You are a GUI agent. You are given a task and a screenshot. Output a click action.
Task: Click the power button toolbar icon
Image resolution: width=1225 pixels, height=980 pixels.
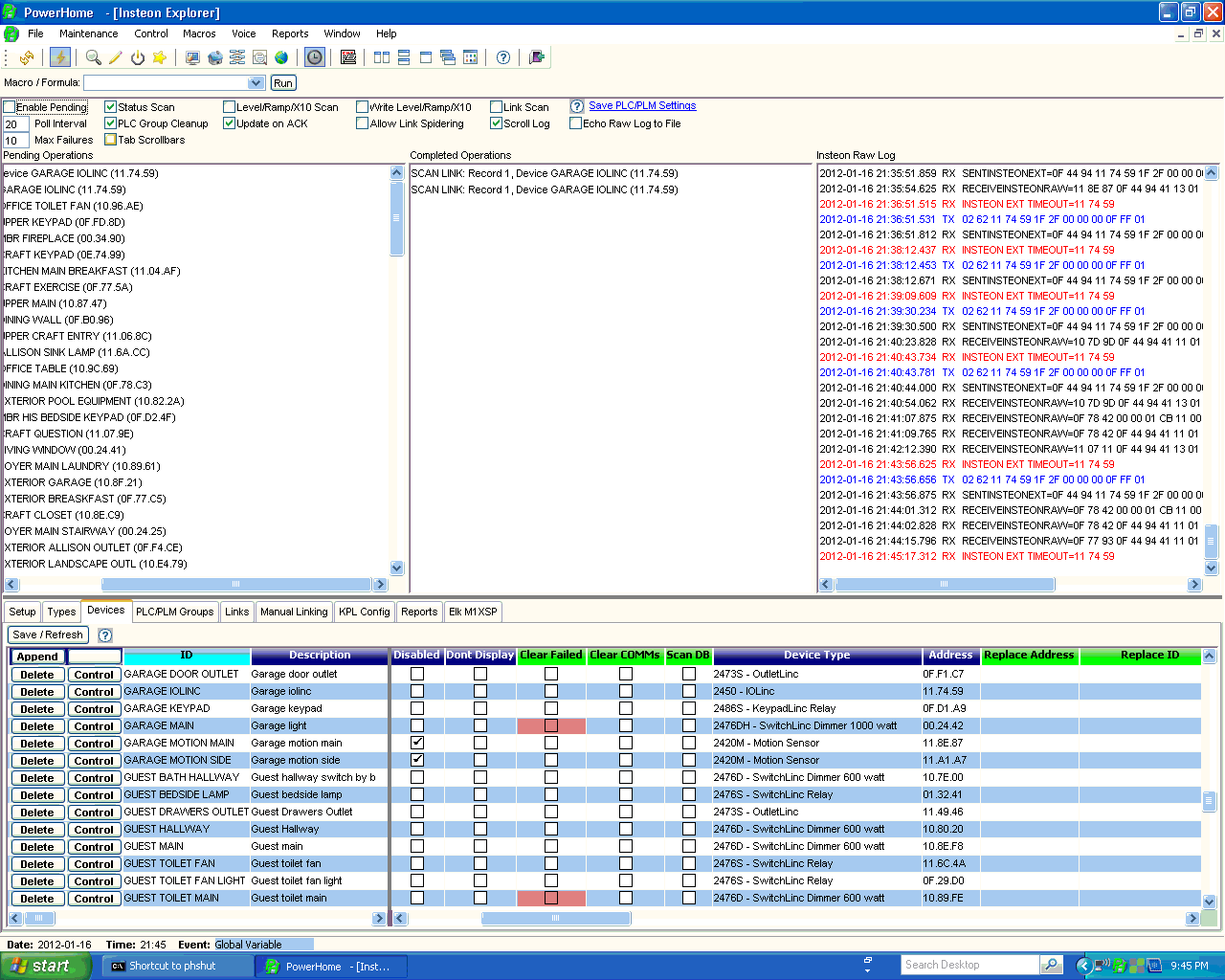click(137, 57)
